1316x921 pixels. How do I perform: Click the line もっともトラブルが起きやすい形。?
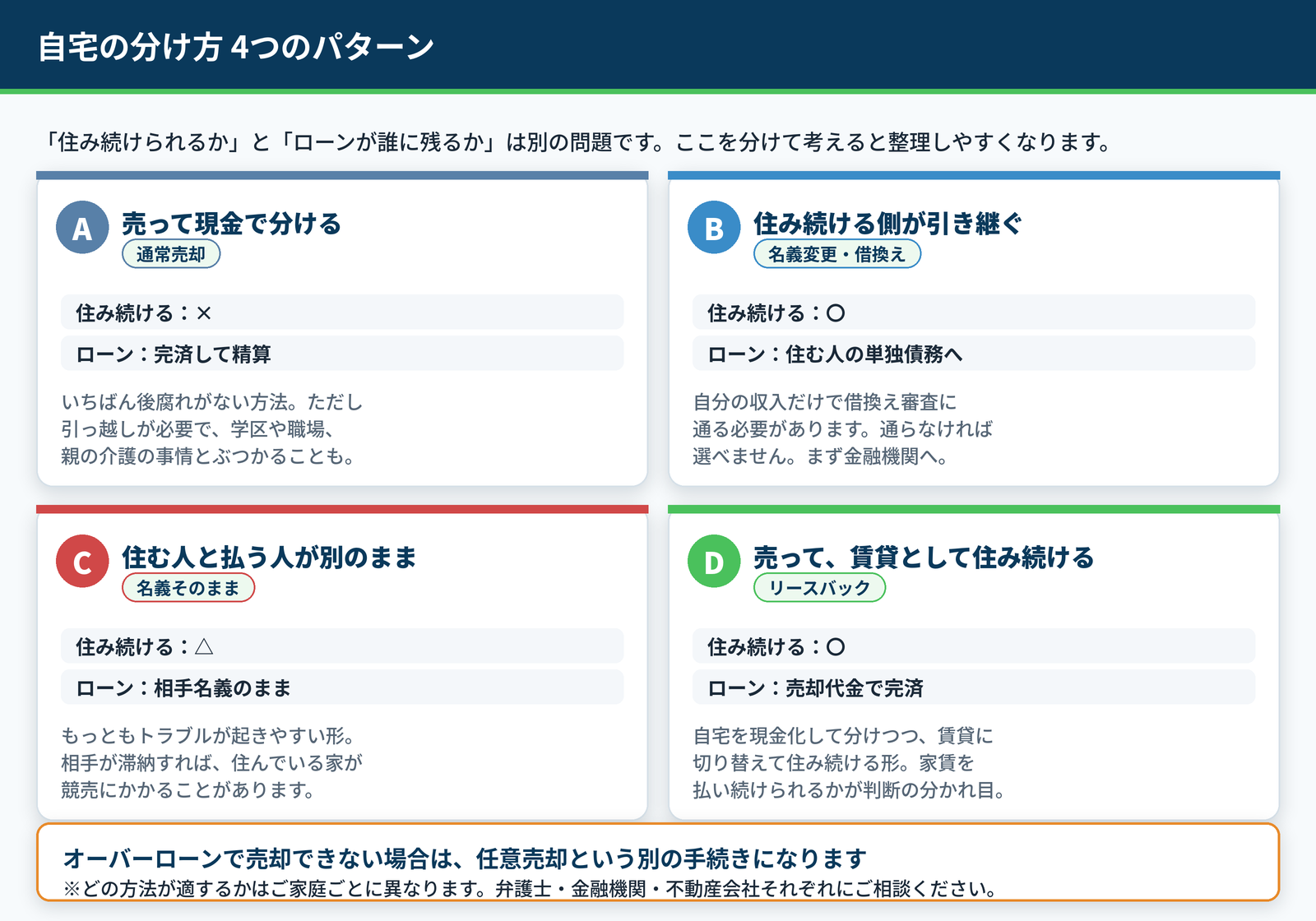208,736
